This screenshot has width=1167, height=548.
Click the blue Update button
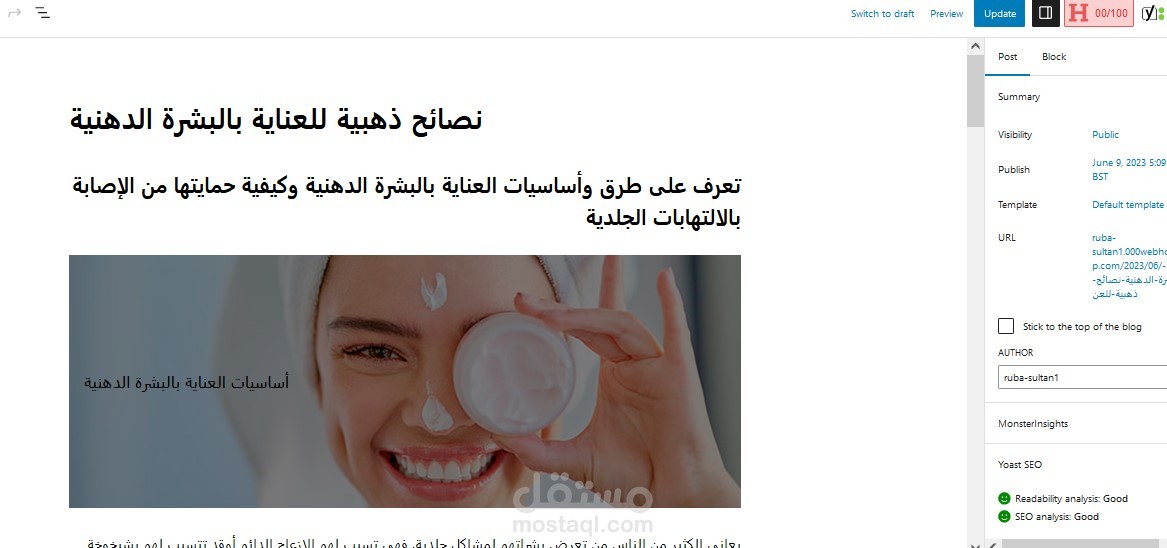tap(999, 13)
